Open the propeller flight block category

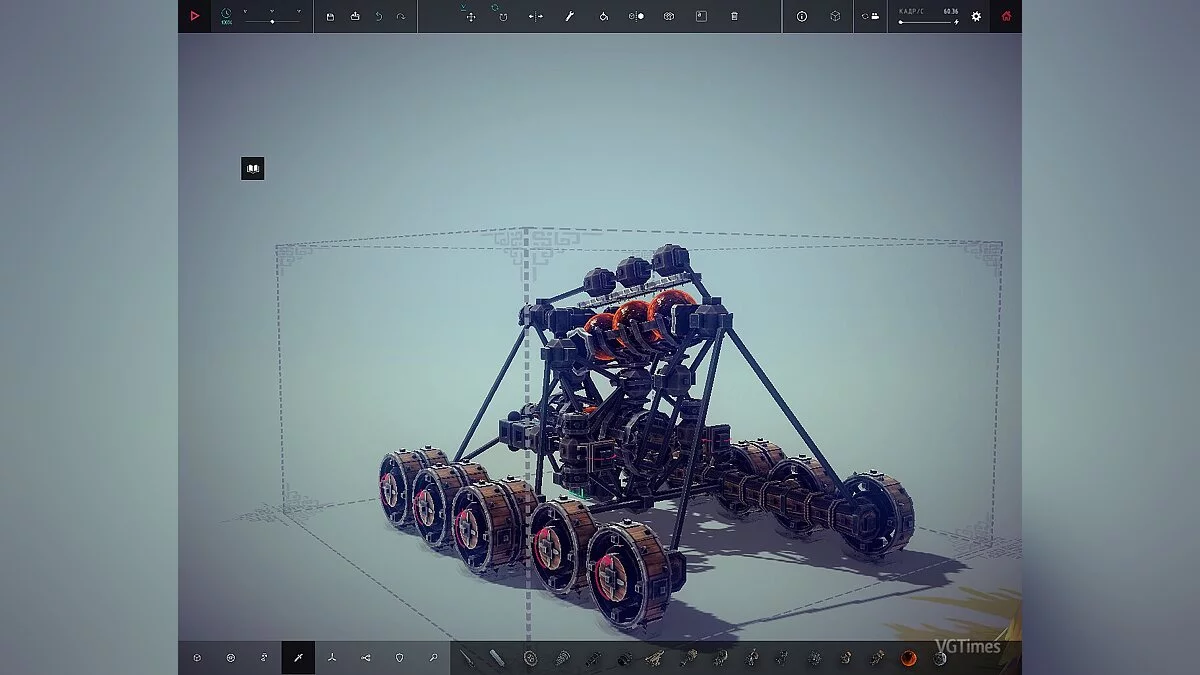(331, 658)
